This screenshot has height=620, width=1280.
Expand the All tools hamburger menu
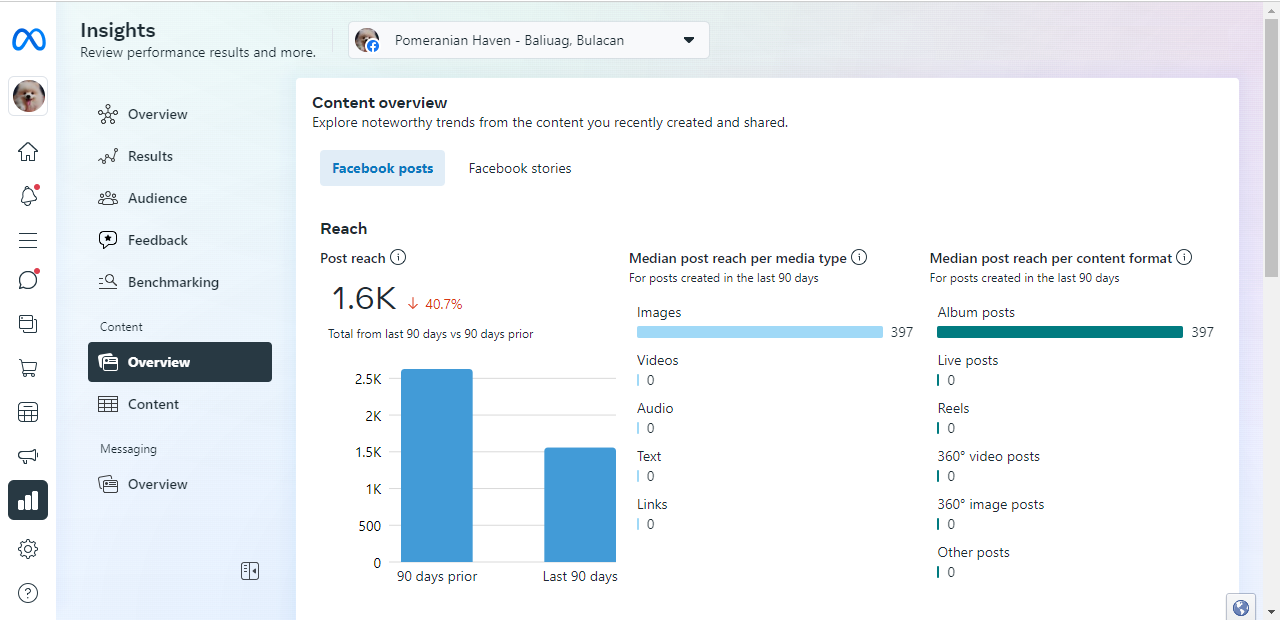pyautogui.click(x=28, y=240)
